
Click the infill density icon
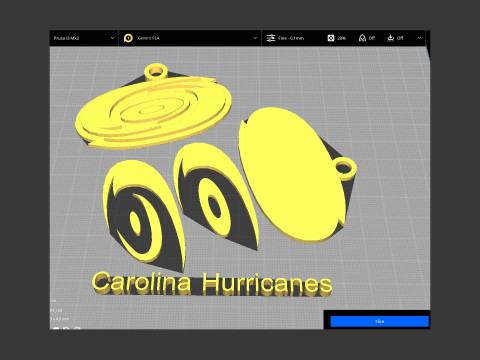(331, 38)
